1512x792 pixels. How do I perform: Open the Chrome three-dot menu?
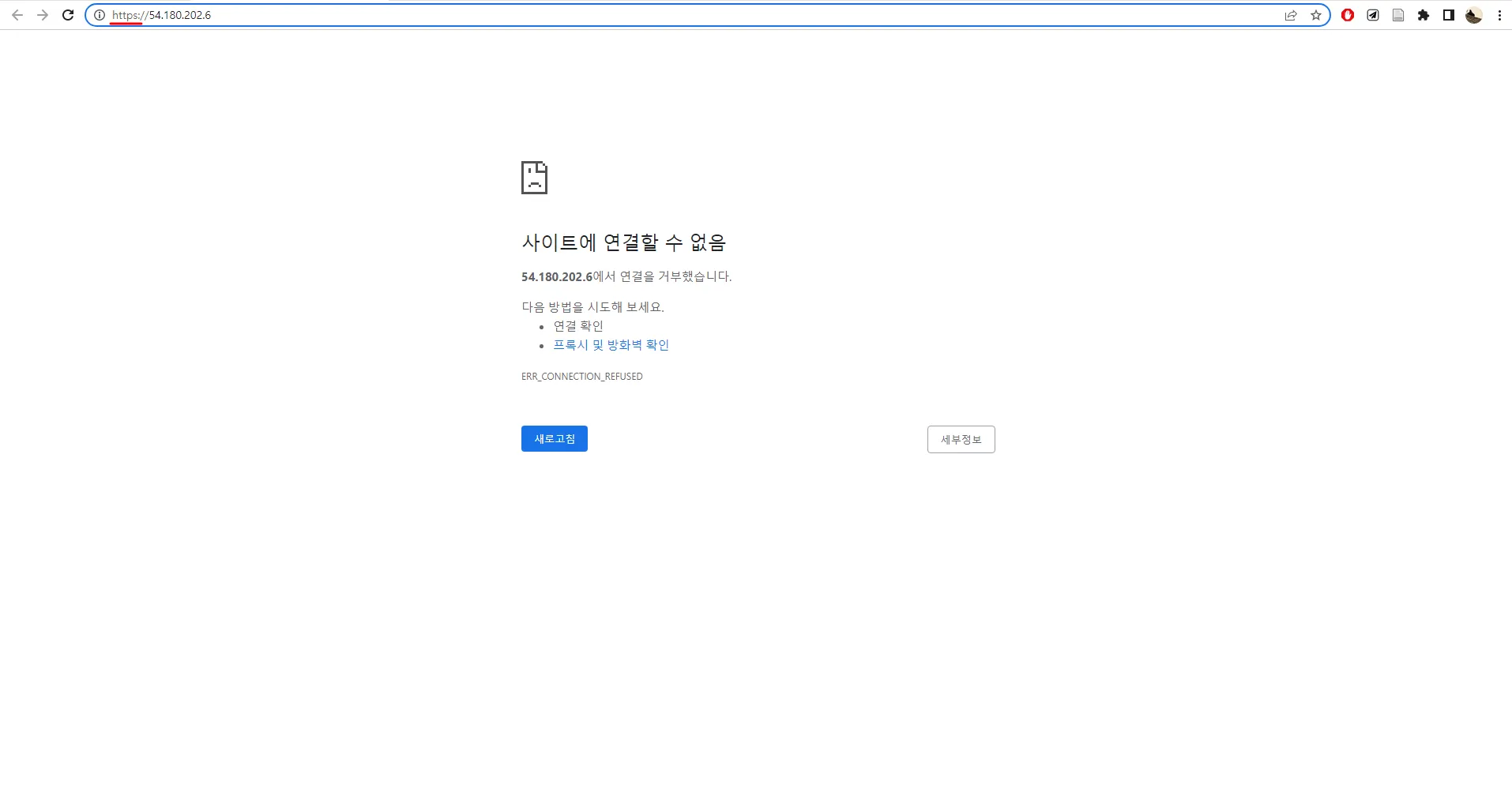[1499, 15]
